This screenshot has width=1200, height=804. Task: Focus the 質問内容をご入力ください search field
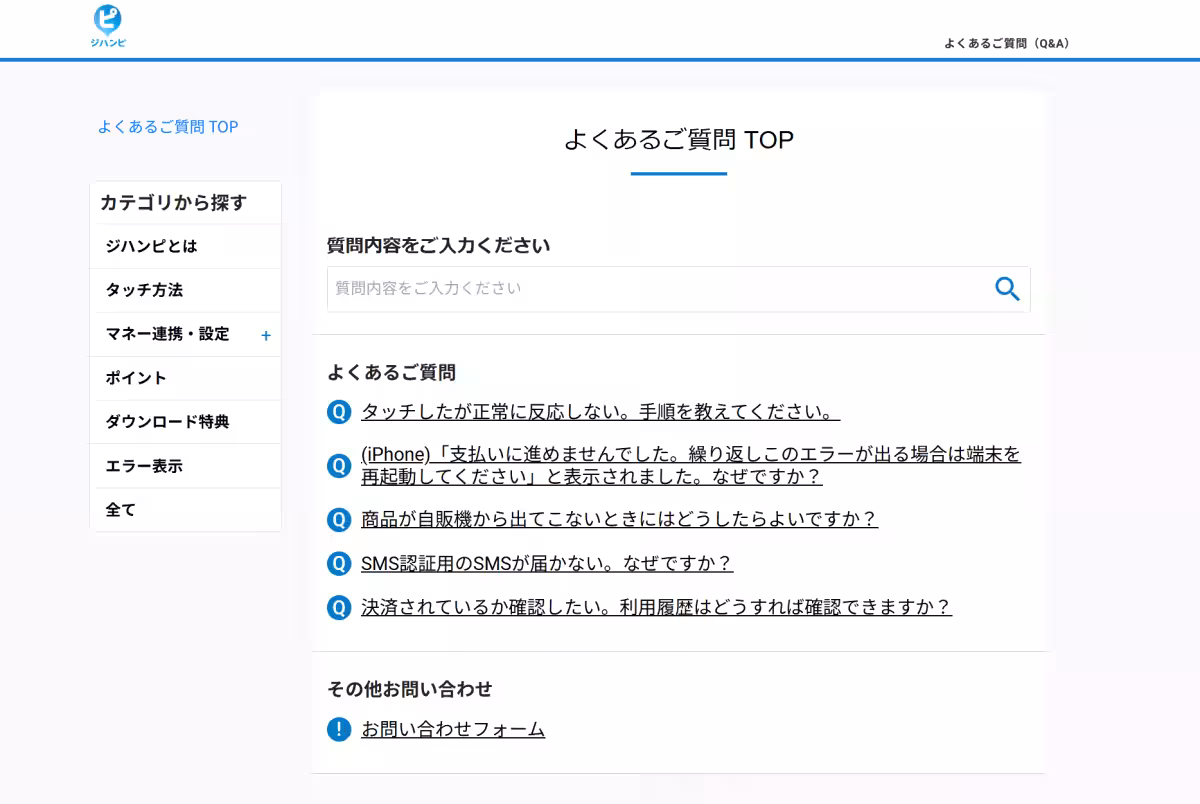[655, 289]
